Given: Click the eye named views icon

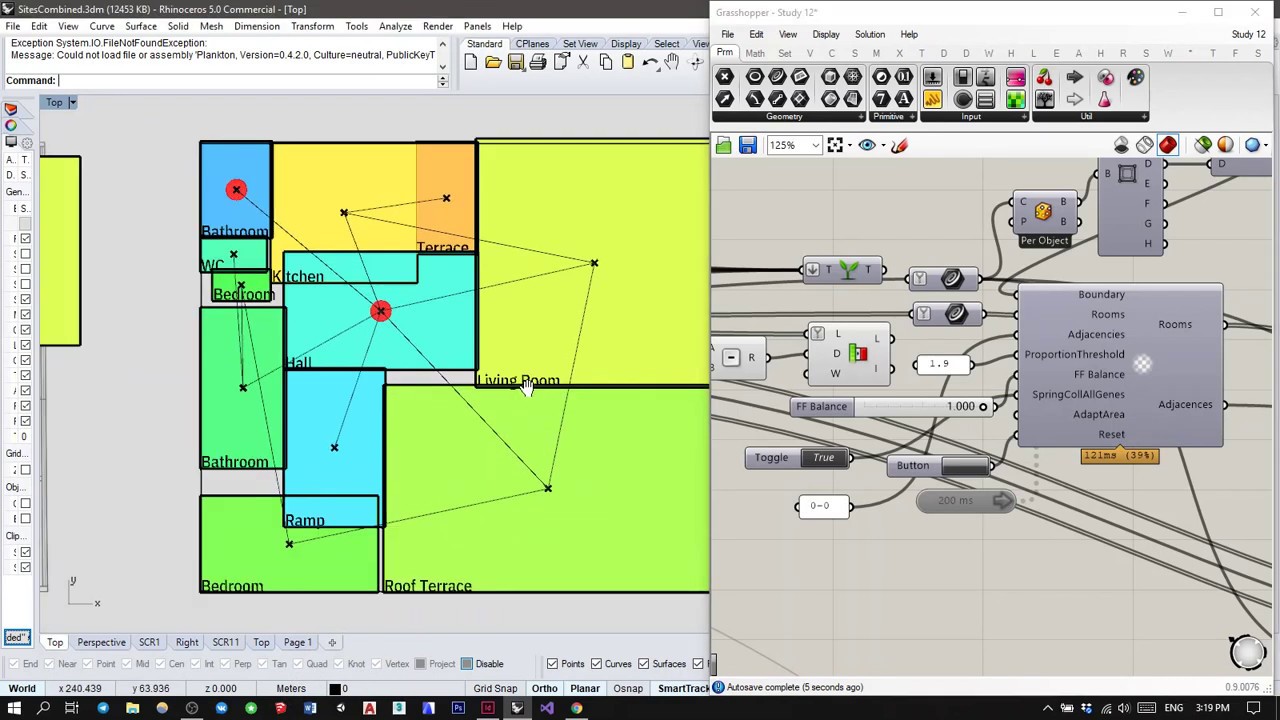Looking at the screenshot, I should tap(867, 145).
